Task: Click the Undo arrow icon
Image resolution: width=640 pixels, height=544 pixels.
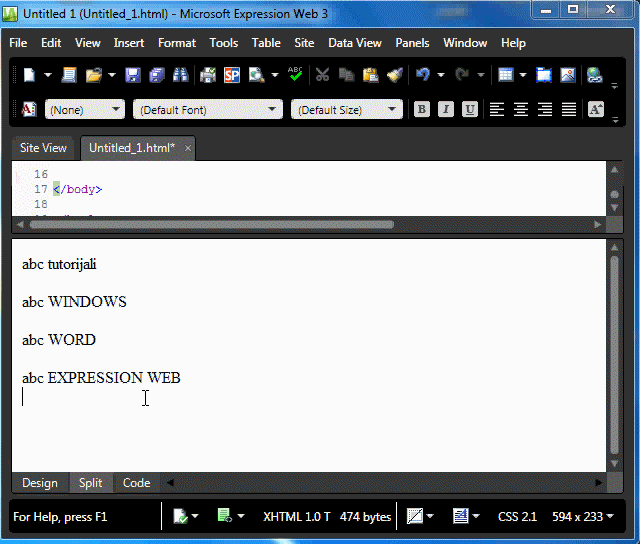Action: coord(423,75)
